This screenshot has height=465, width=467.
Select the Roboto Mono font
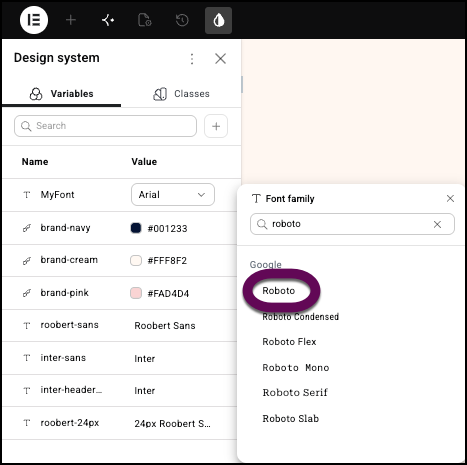(296, 368)
